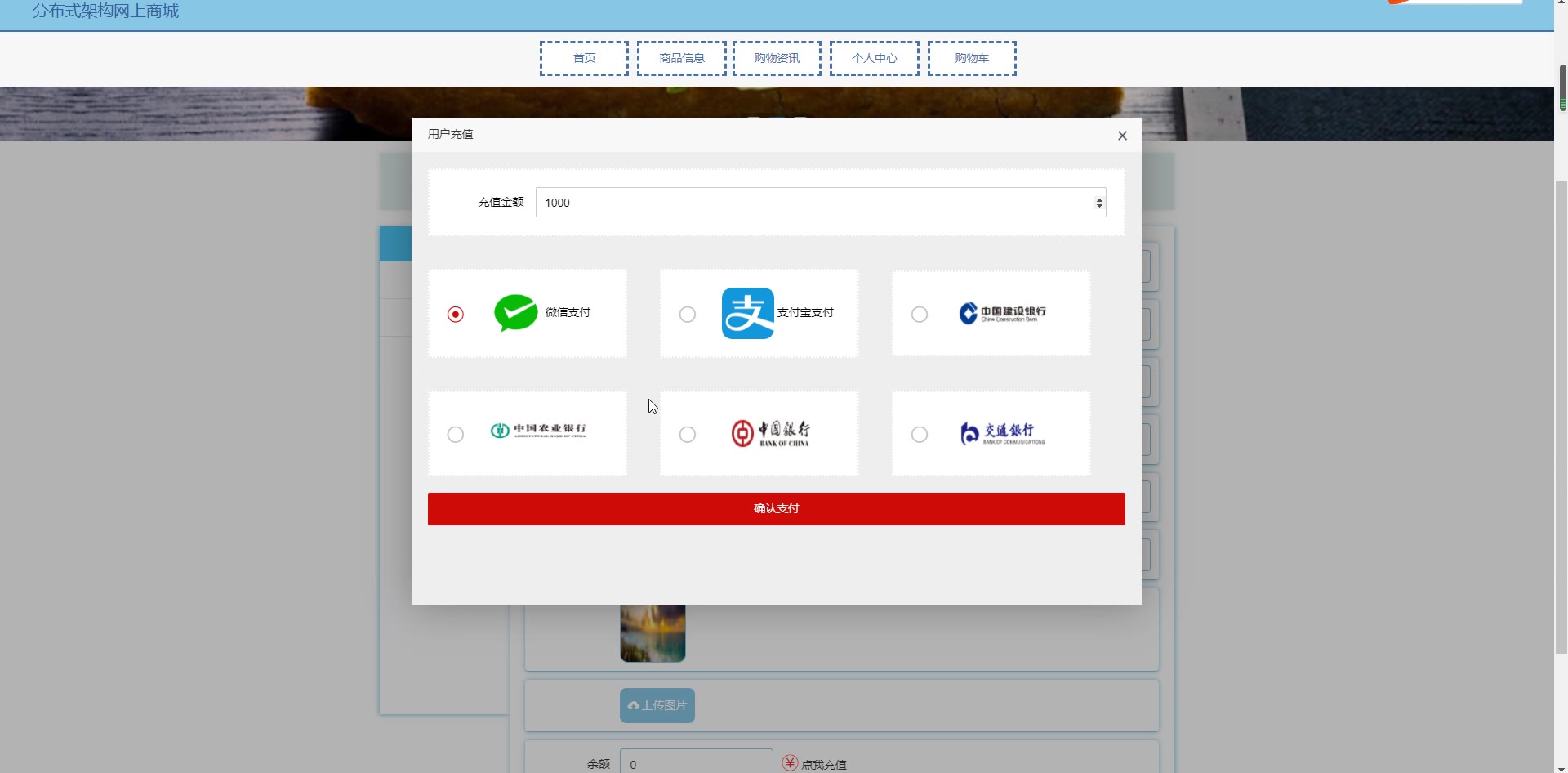Click the Bank of China logo
This screenshot has width=1568, height=773.
[x=770, y=433]
